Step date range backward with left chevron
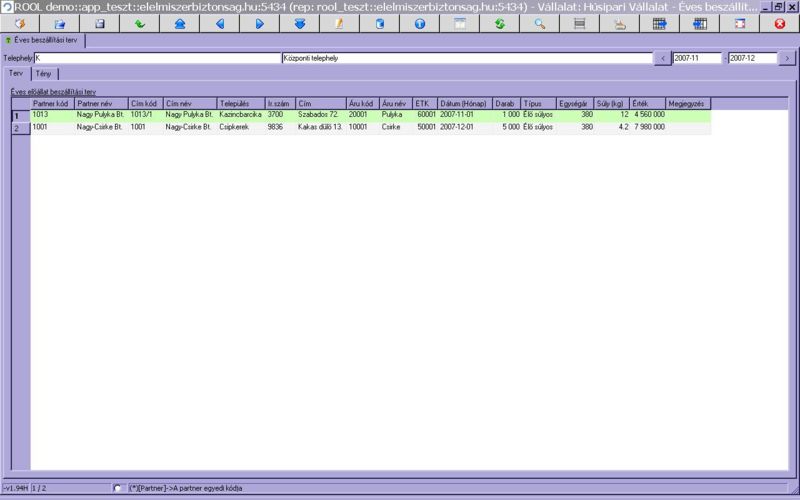 [x=662, y=58]
